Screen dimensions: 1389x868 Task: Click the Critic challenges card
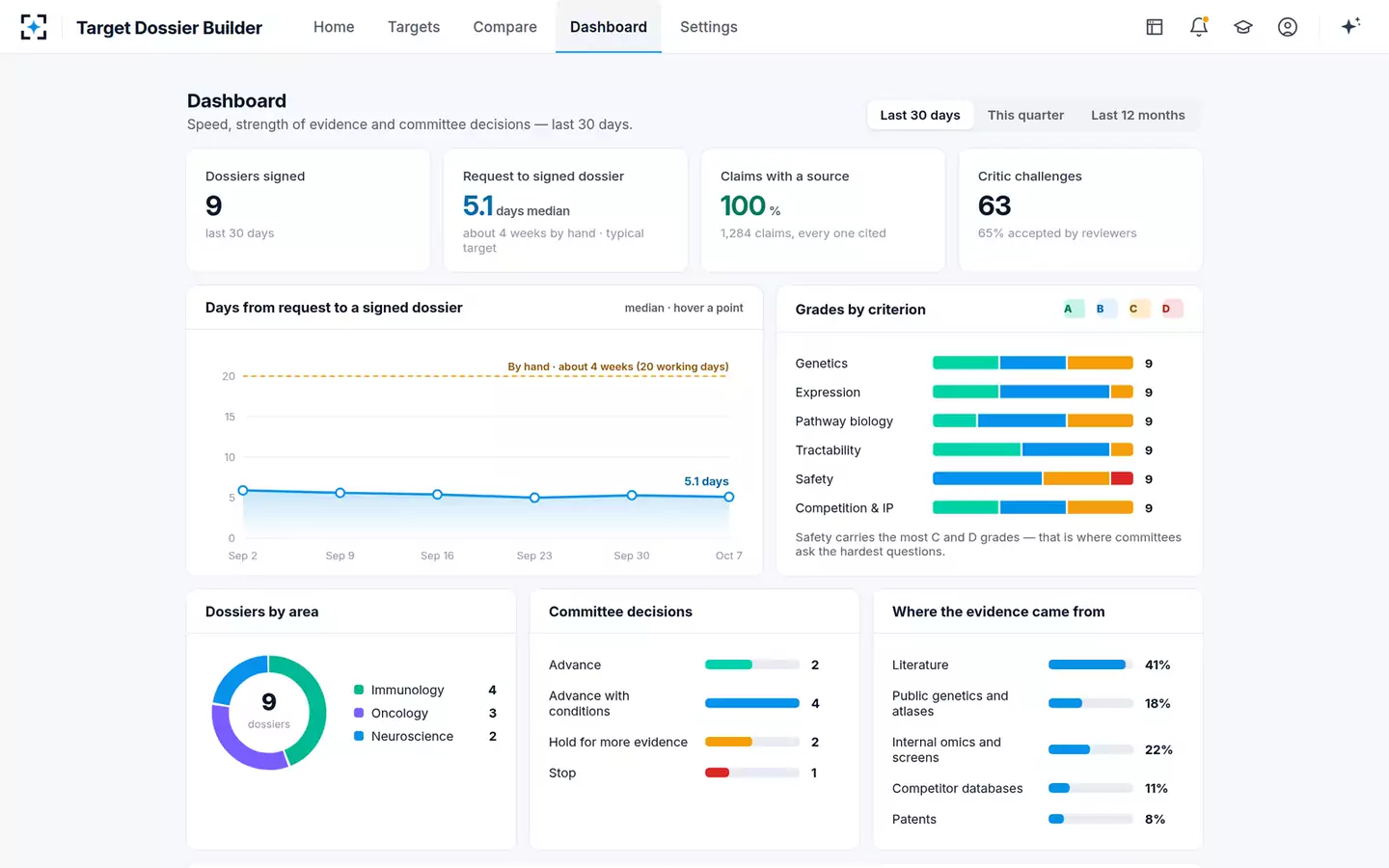pos(1080,210)
